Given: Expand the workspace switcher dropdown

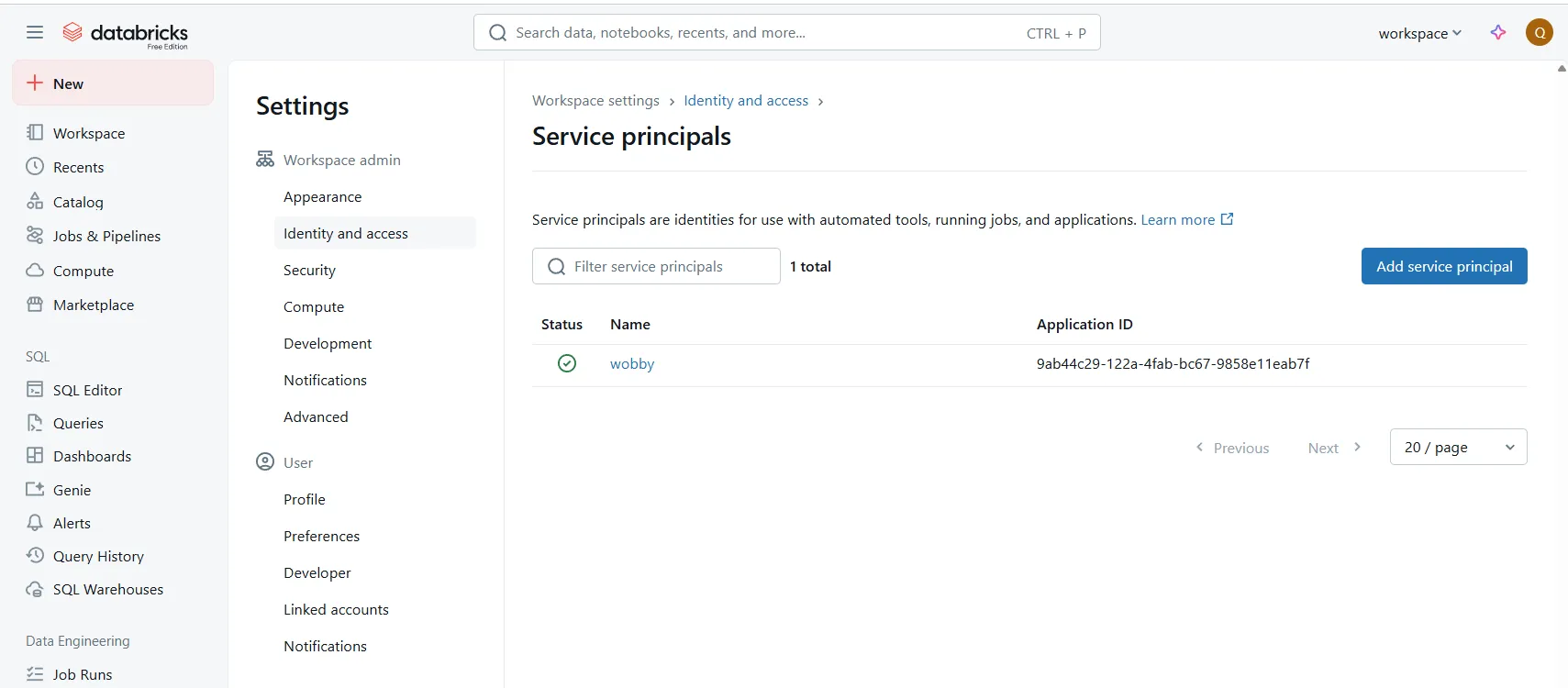Looking at the screenshot, I should (1419, 33).
